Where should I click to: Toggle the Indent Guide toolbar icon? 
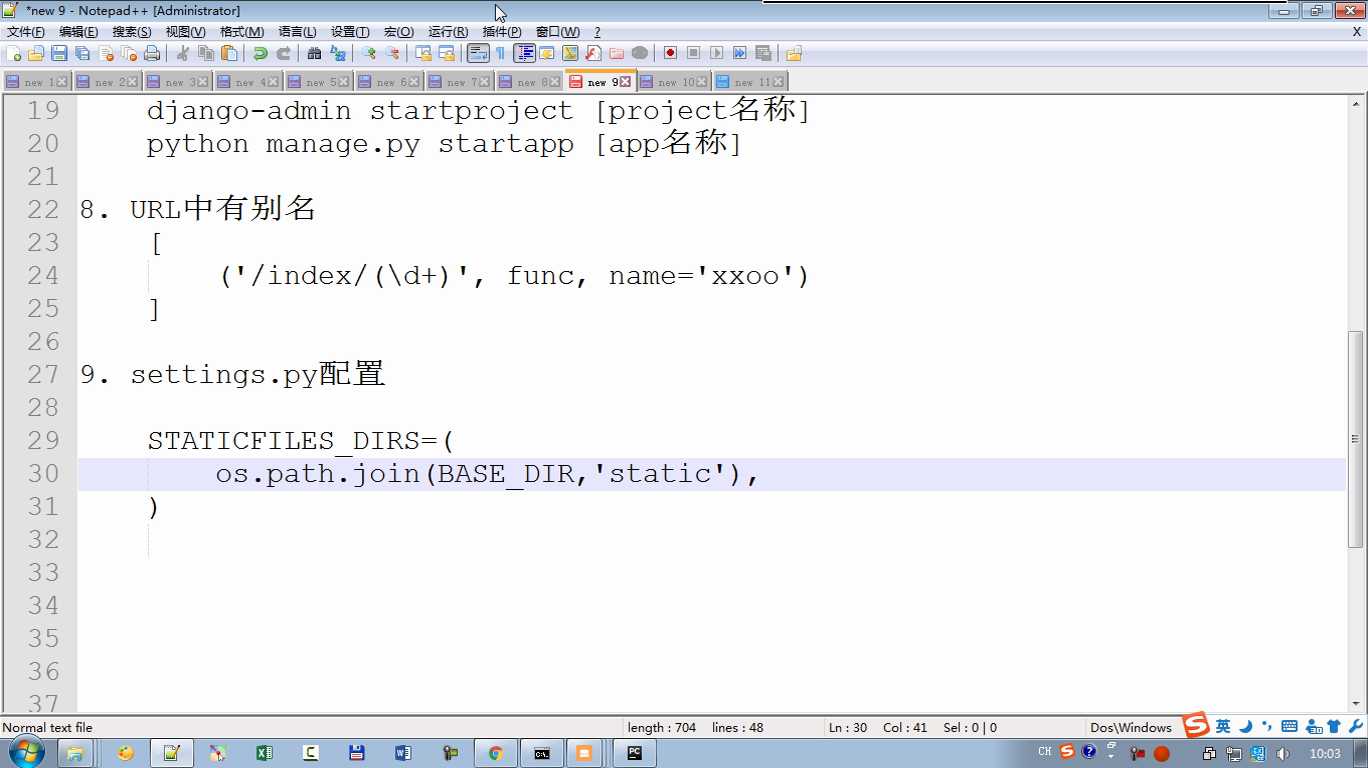(x=524, y=53)
